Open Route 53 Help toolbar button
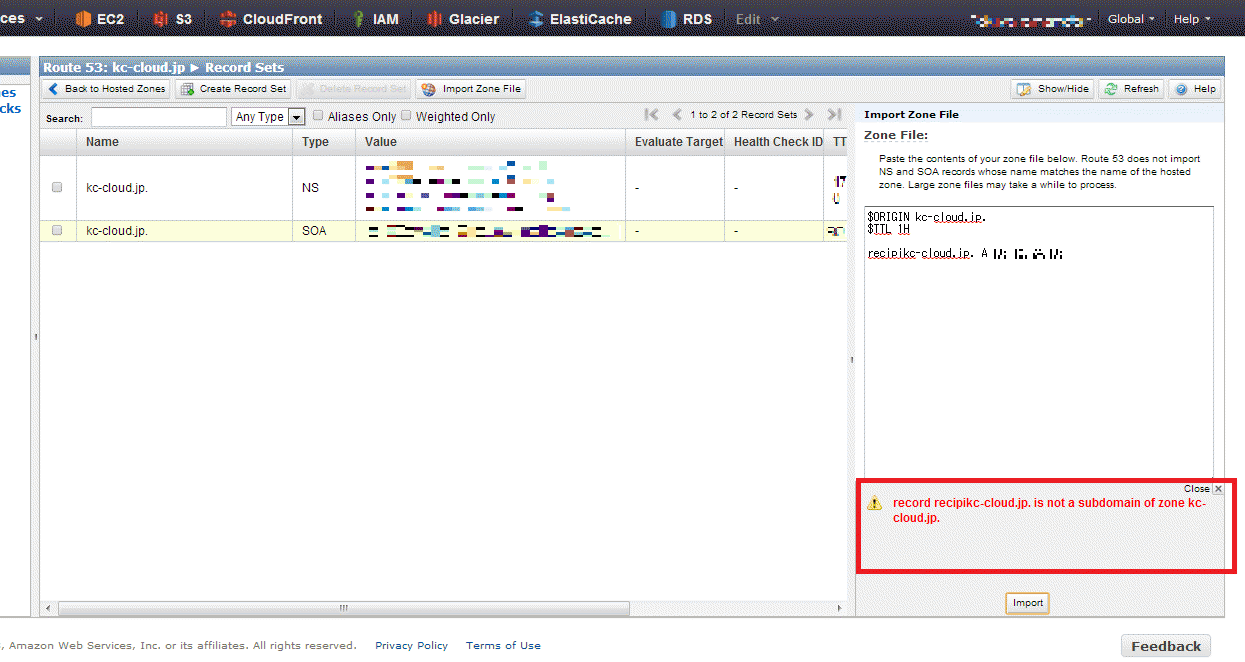1245x662 pixels. [1195, 89]
